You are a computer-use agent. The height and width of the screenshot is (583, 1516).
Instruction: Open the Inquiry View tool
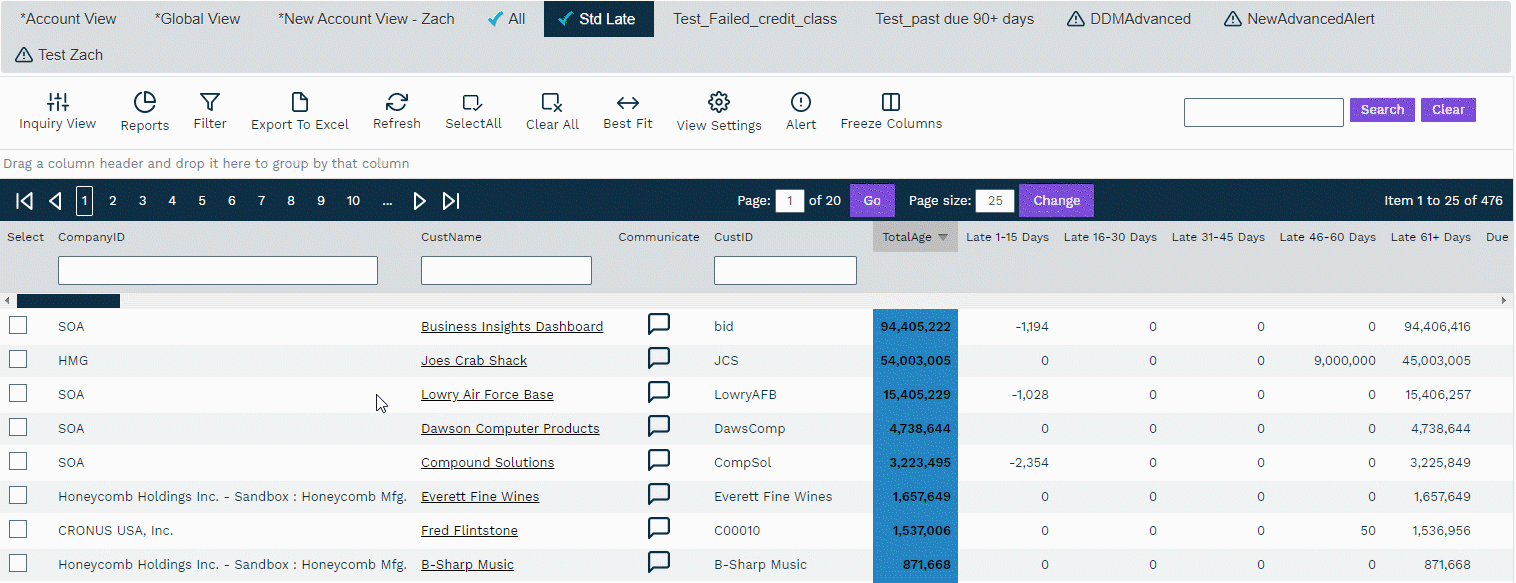[58, 111]
